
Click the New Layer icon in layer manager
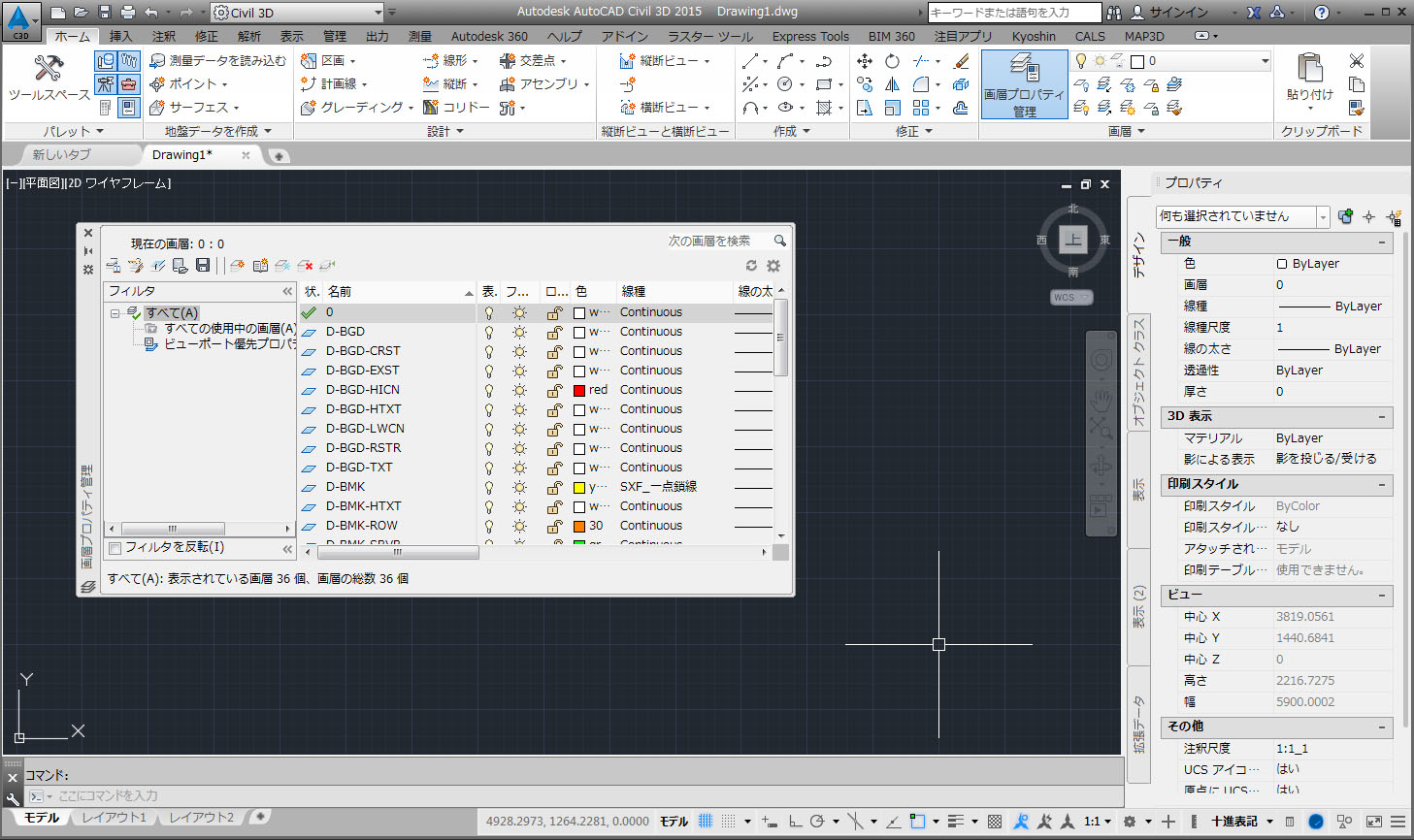237,265
